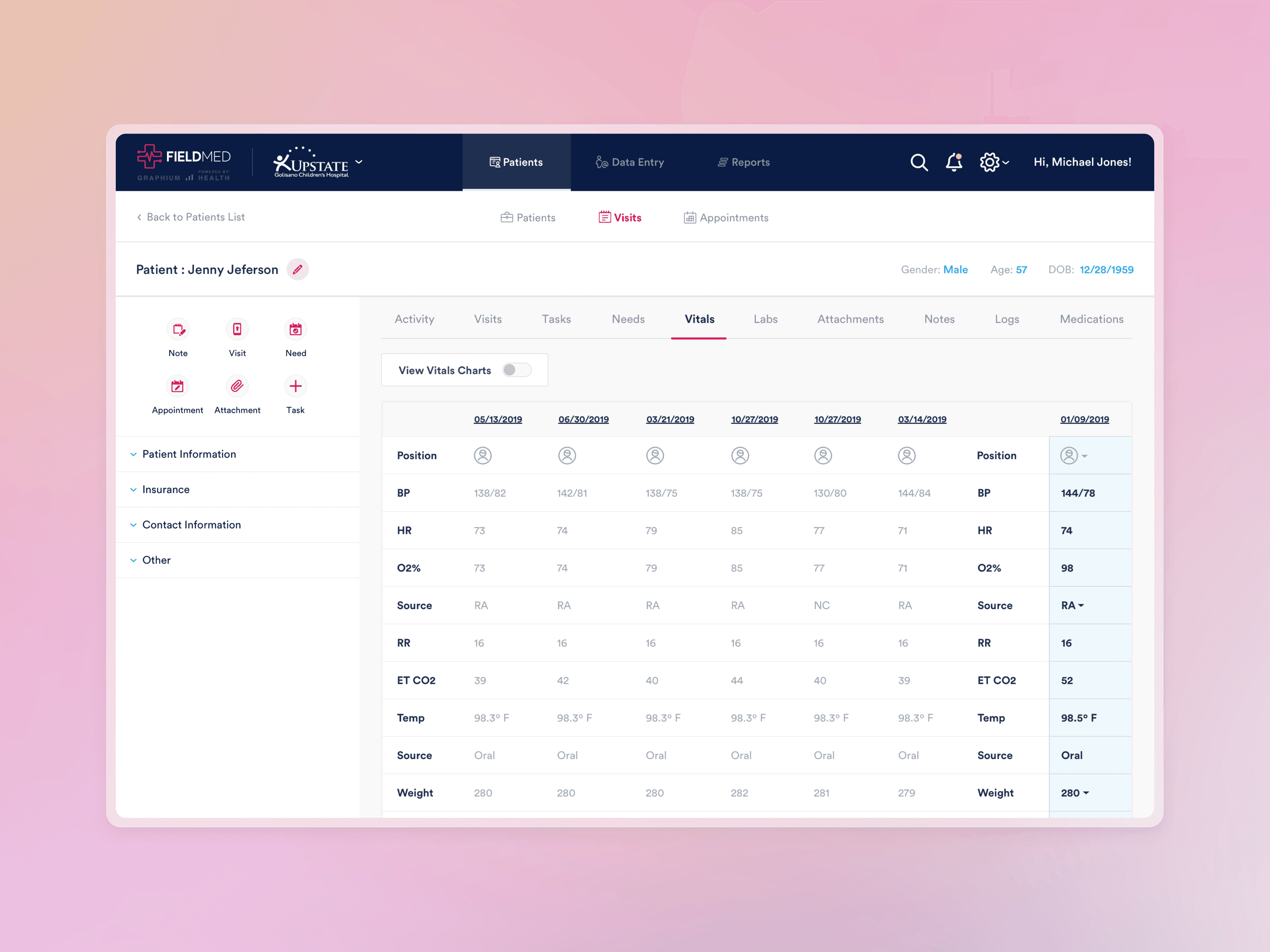Toggle View Vitals Charts switch
Viewport: 1270px width, 952px height.
[x=516, y=370]
